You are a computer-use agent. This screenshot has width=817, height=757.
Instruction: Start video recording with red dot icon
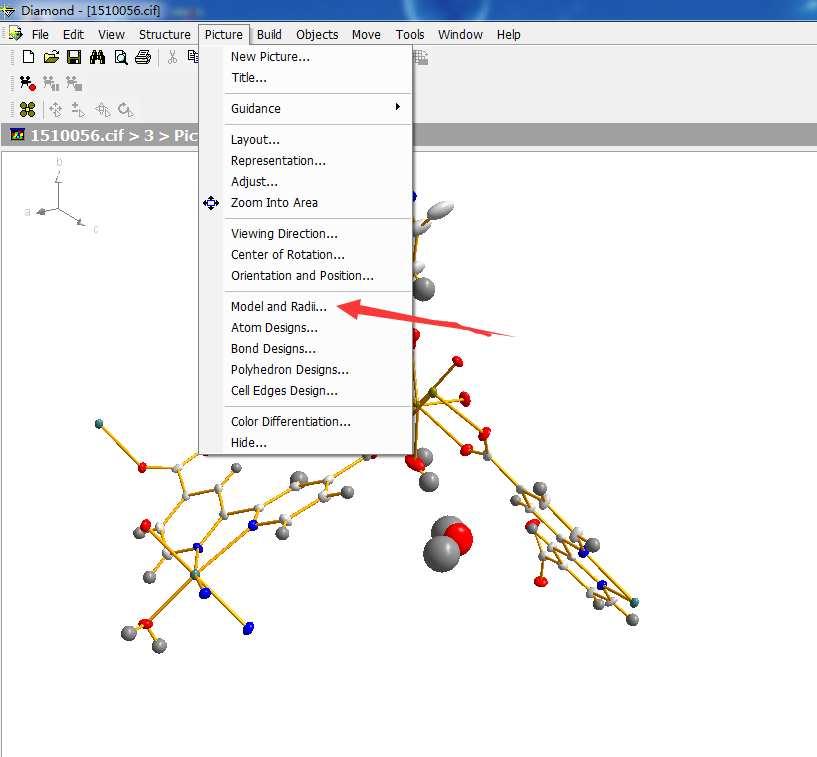point(28,83)
